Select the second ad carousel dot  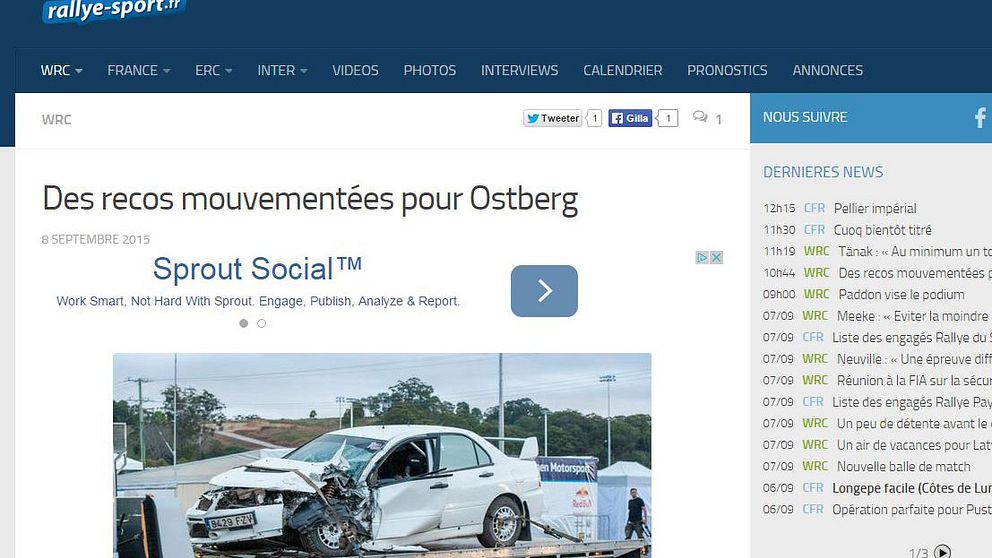pyautogui.click(x=261, y=323)
